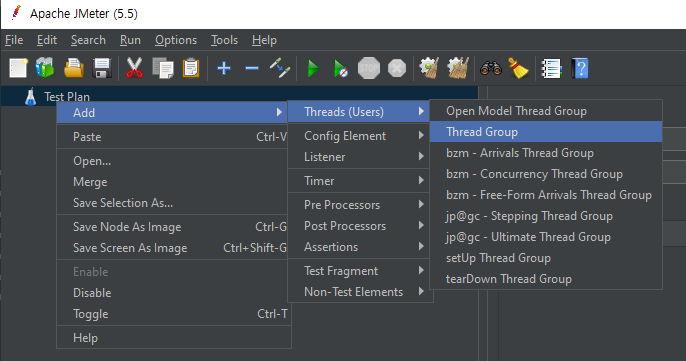686x361 pixels.
Task: Choose Merge in context menu
Action: click(172, 182)
